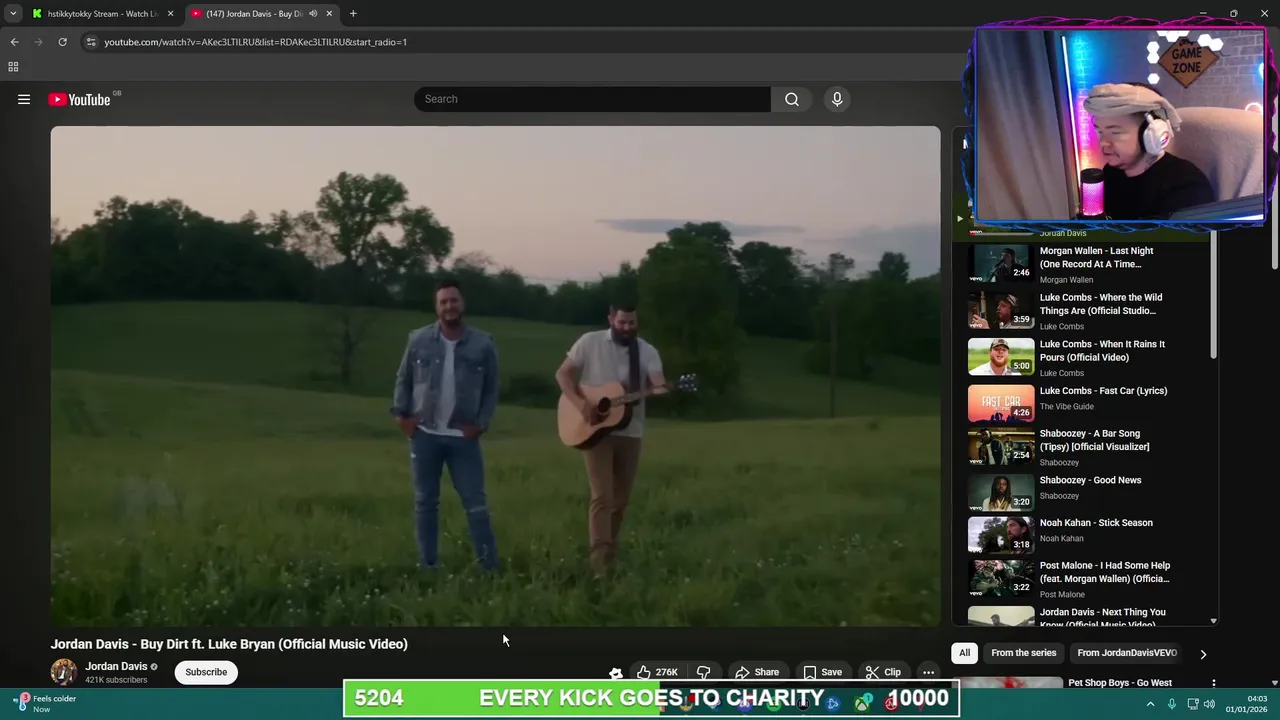Show hidden system tray icons chevron
Image resolution: width=1280 pixels, height=720 pixels.
tap(1150, 704)
